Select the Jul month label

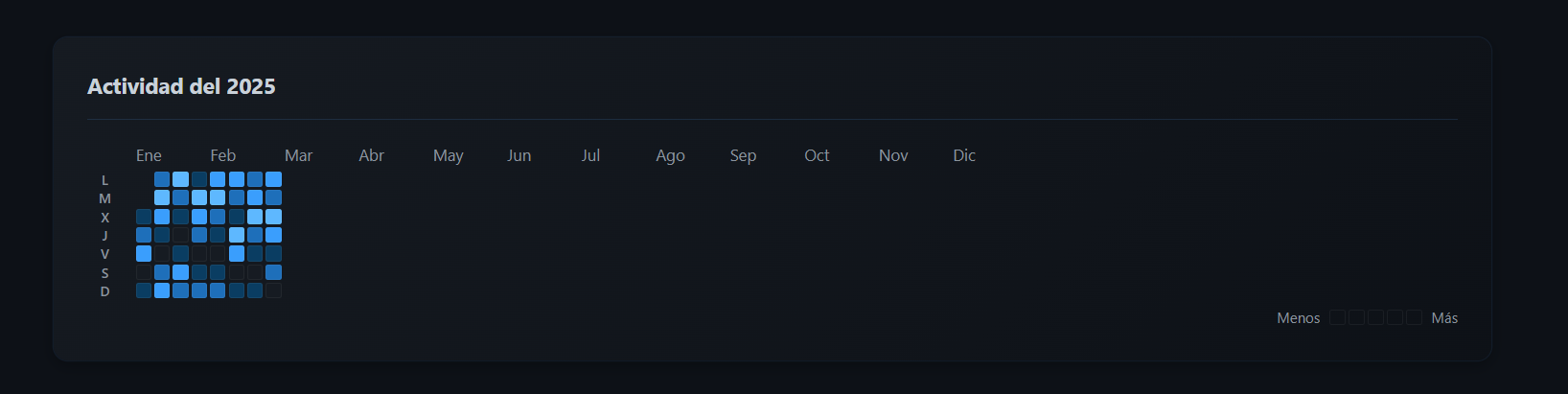click(590, 155)
